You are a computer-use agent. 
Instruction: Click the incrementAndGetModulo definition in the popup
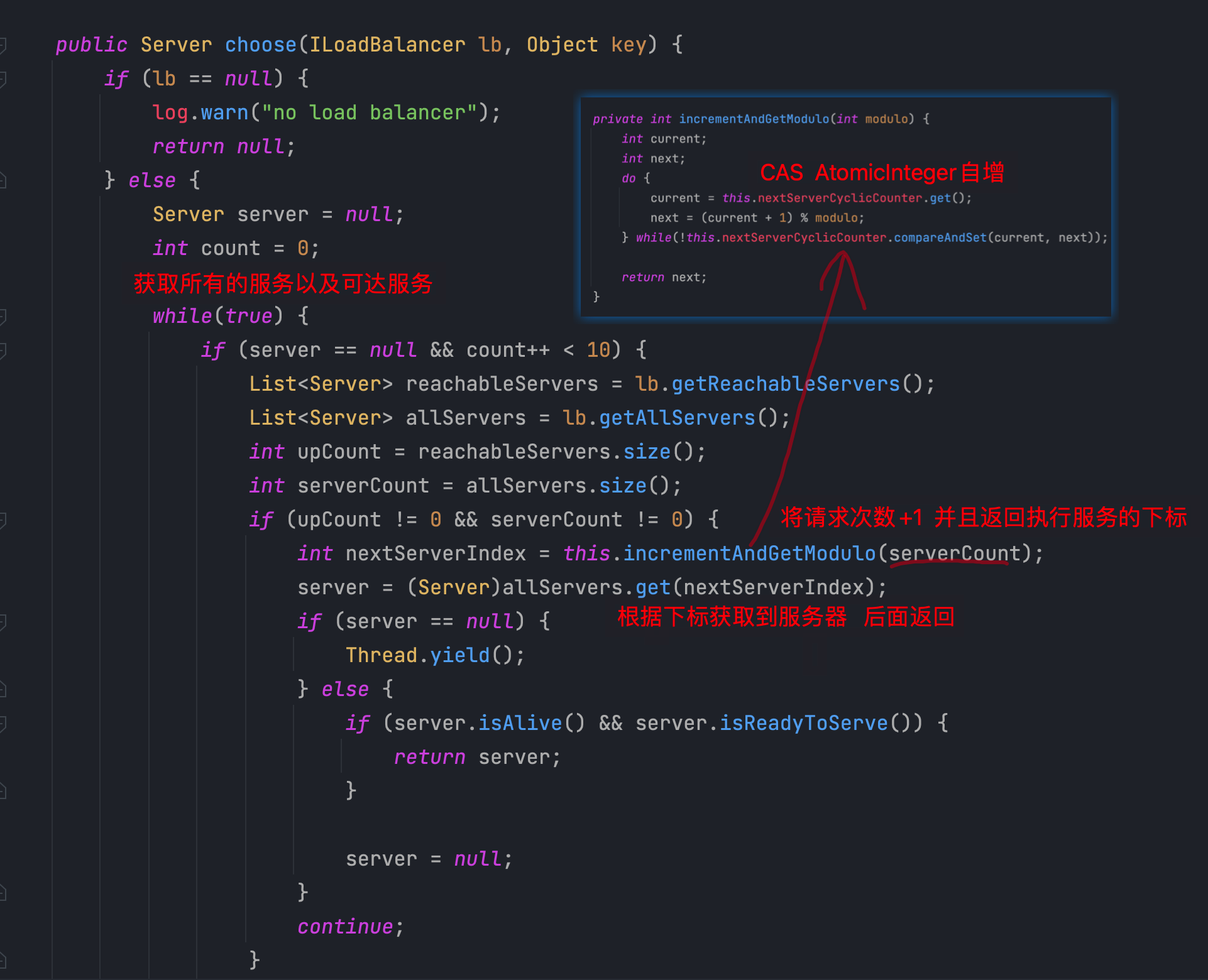[x=754, y=119]
